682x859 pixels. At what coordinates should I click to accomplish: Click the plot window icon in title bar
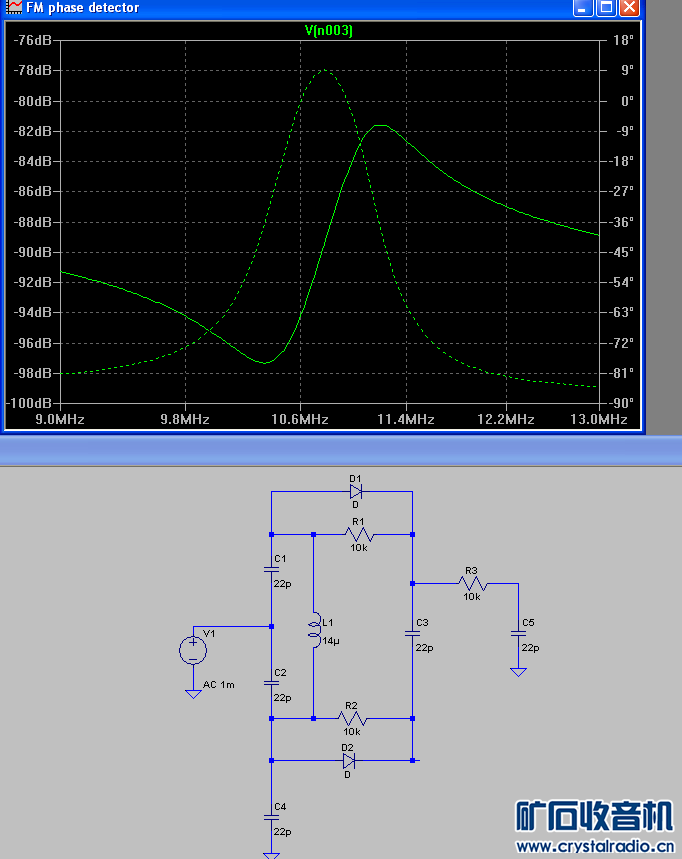pos(13,7)
